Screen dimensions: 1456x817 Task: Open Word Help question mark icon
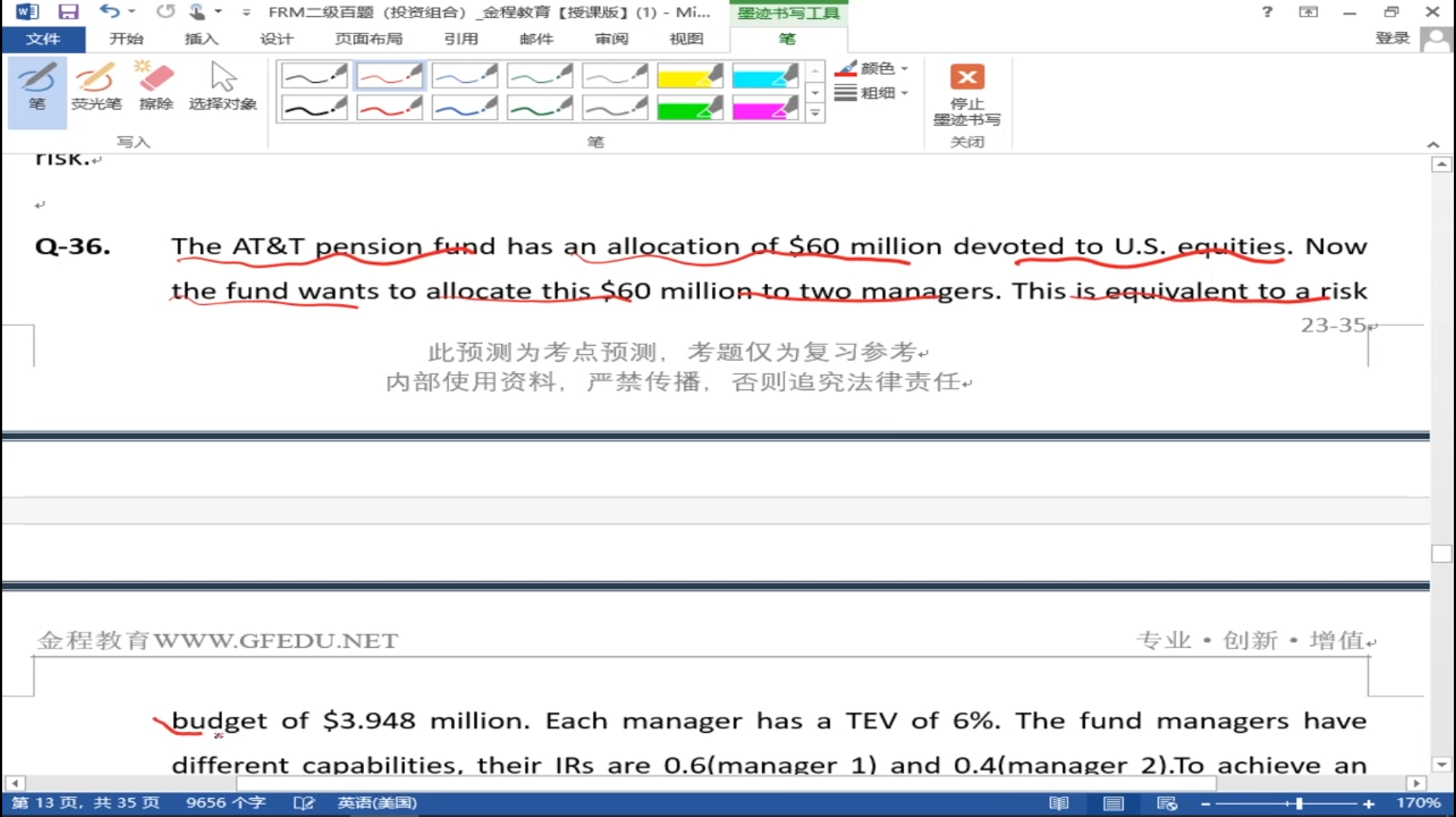1266,11
